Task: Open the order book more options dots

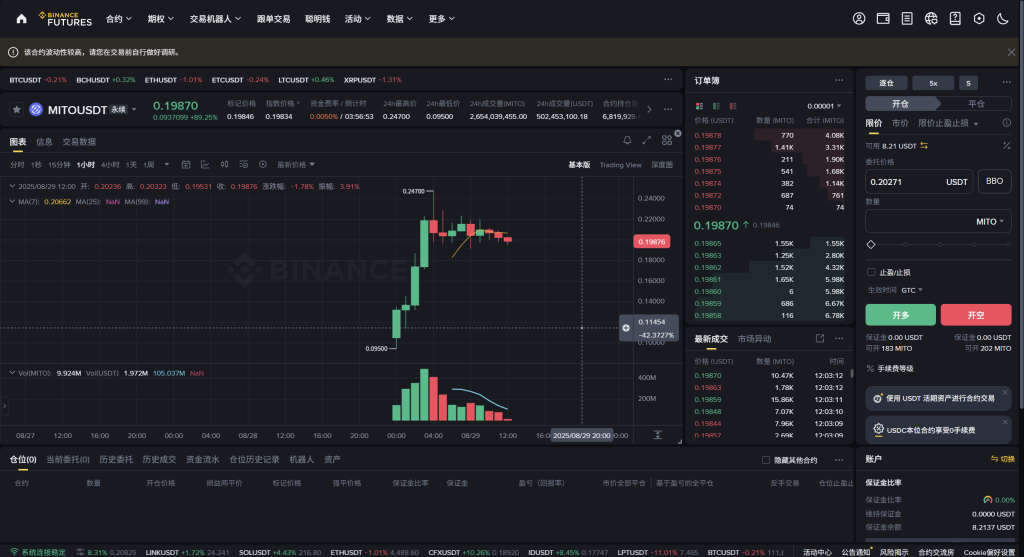Action: (839, 80)
